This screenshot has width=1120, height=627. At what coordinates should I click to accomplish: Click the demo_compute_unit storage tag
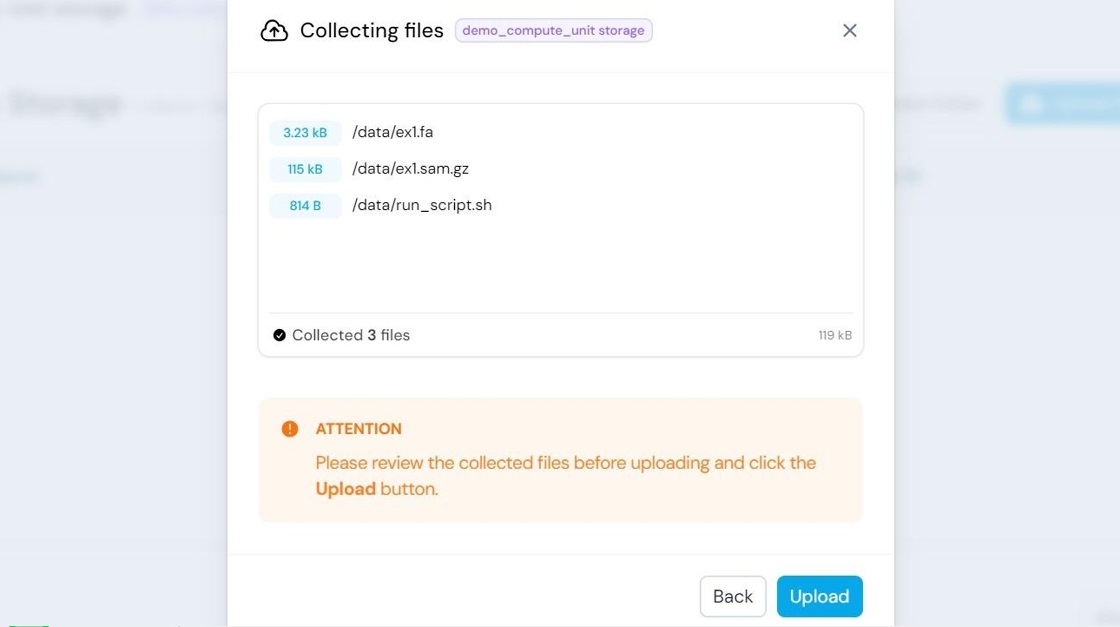pos(554,31)
